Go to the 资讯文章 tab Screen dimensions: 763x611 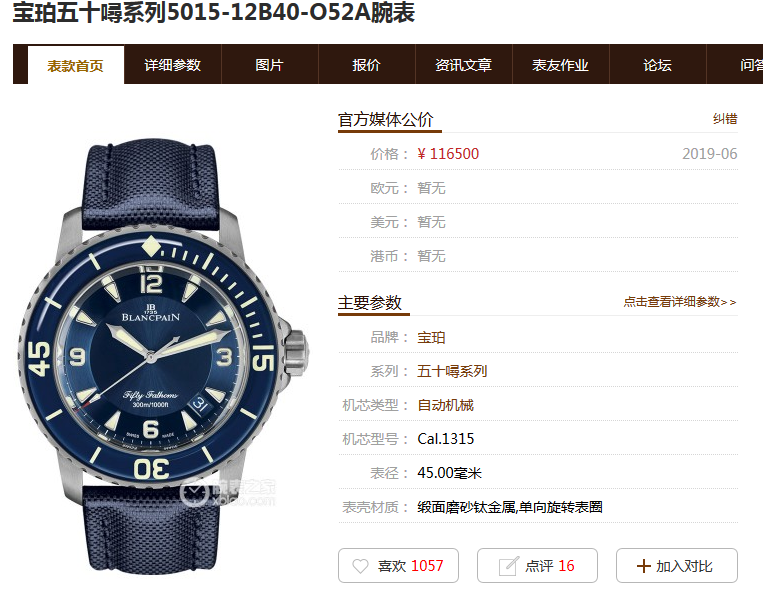coord(463,65)
